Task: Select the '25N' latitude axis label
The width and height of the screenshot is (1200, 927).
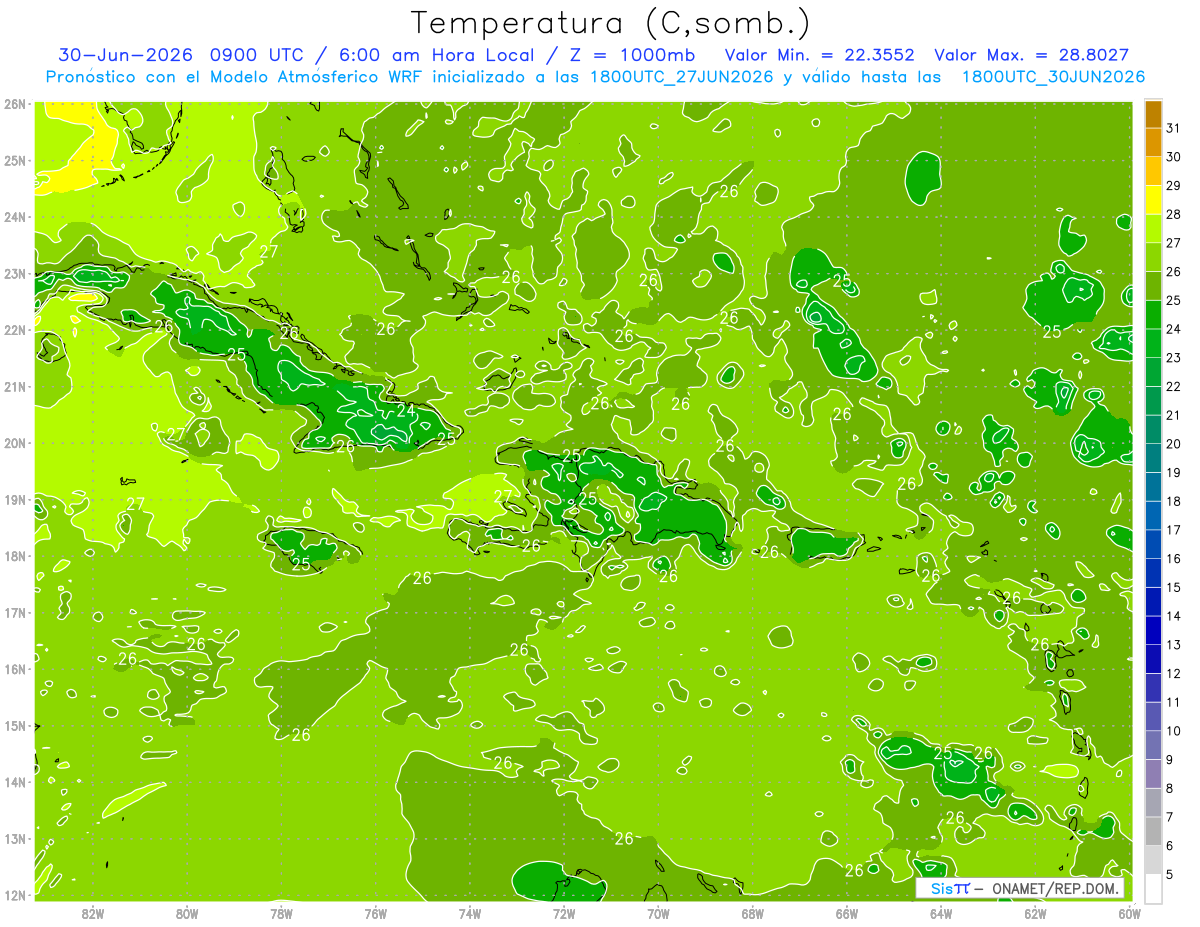Action: tap(14, 161)
